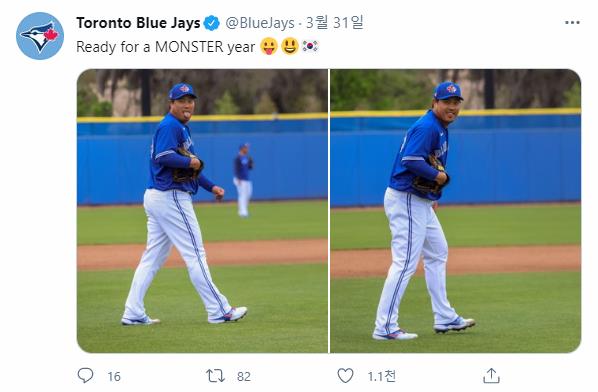Click the blue verified checkmark badge
The image size is (598, 392).
211,23
